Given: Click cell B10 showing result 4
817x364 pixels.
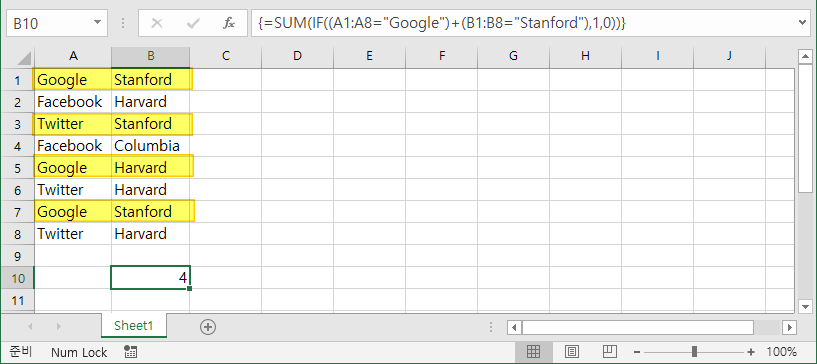Looking at the screenshot, I should point(151,278).
